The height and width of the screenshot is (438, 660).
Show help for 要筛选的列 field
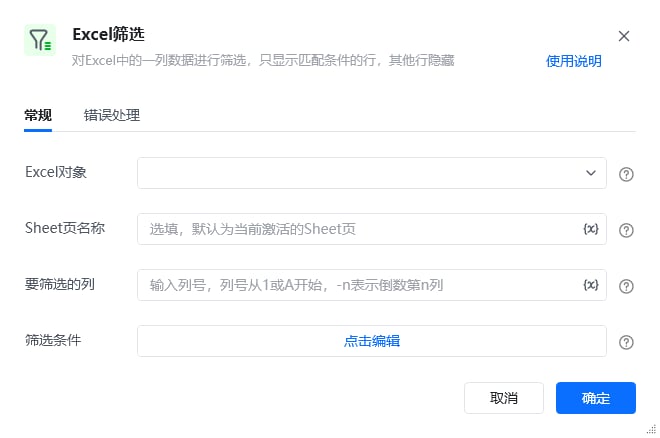click(626, 286)
